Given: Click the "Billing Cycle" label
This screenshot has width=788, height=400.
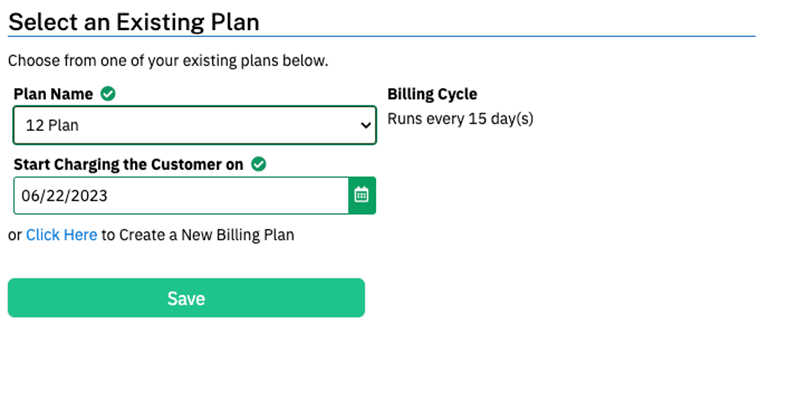Looking at the screenshot, I should tap(432, 94).
